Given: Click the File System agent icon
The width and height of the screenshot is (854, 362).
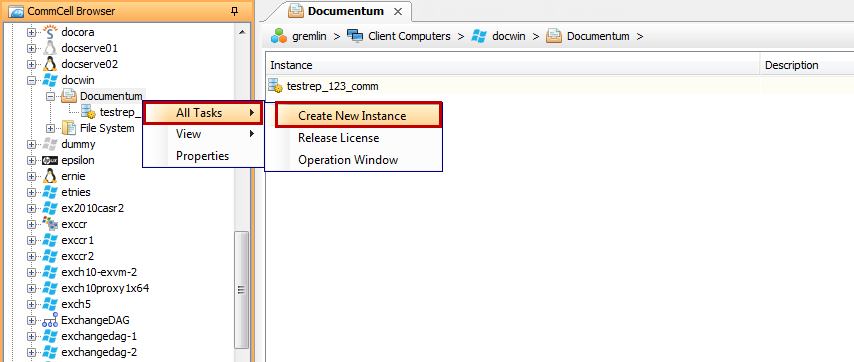Looking at the screenshot, I should 69,128.
